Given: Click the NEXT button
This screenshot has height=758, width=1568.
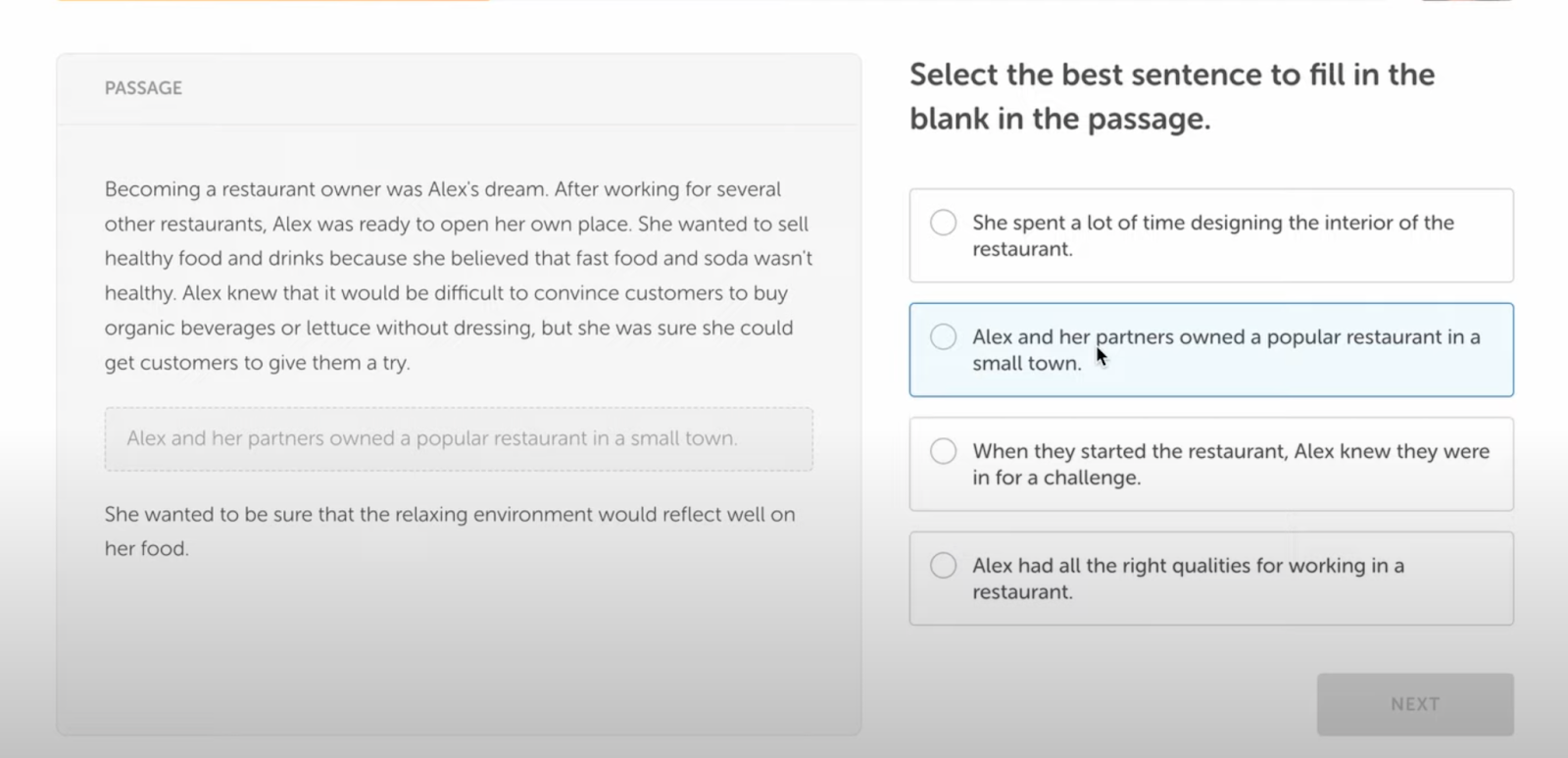Looking at the screenshot, I should [1414, 704].
